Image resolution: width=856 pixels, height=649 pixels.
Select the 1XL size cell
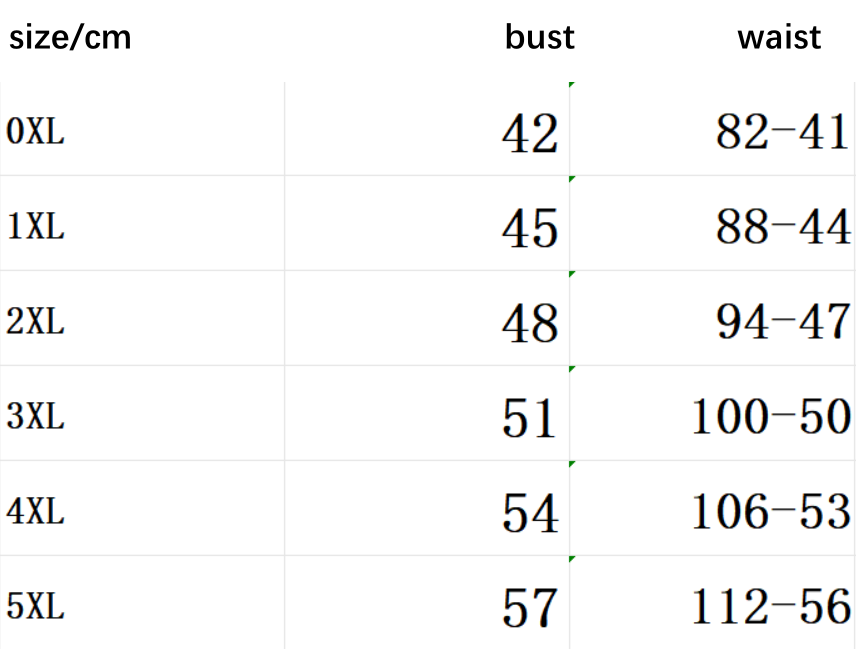[x=36, y=227]
